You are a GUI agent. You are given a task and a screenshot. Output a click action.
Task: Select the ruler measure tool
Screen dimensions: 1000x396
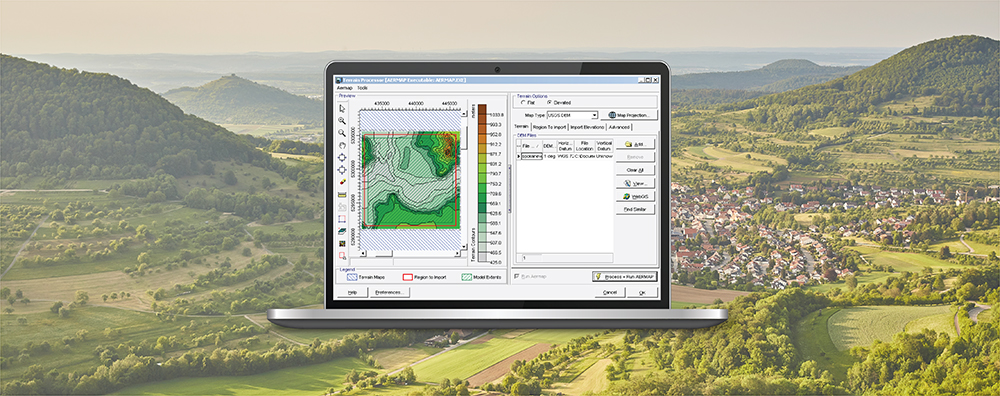click(342, 195)
